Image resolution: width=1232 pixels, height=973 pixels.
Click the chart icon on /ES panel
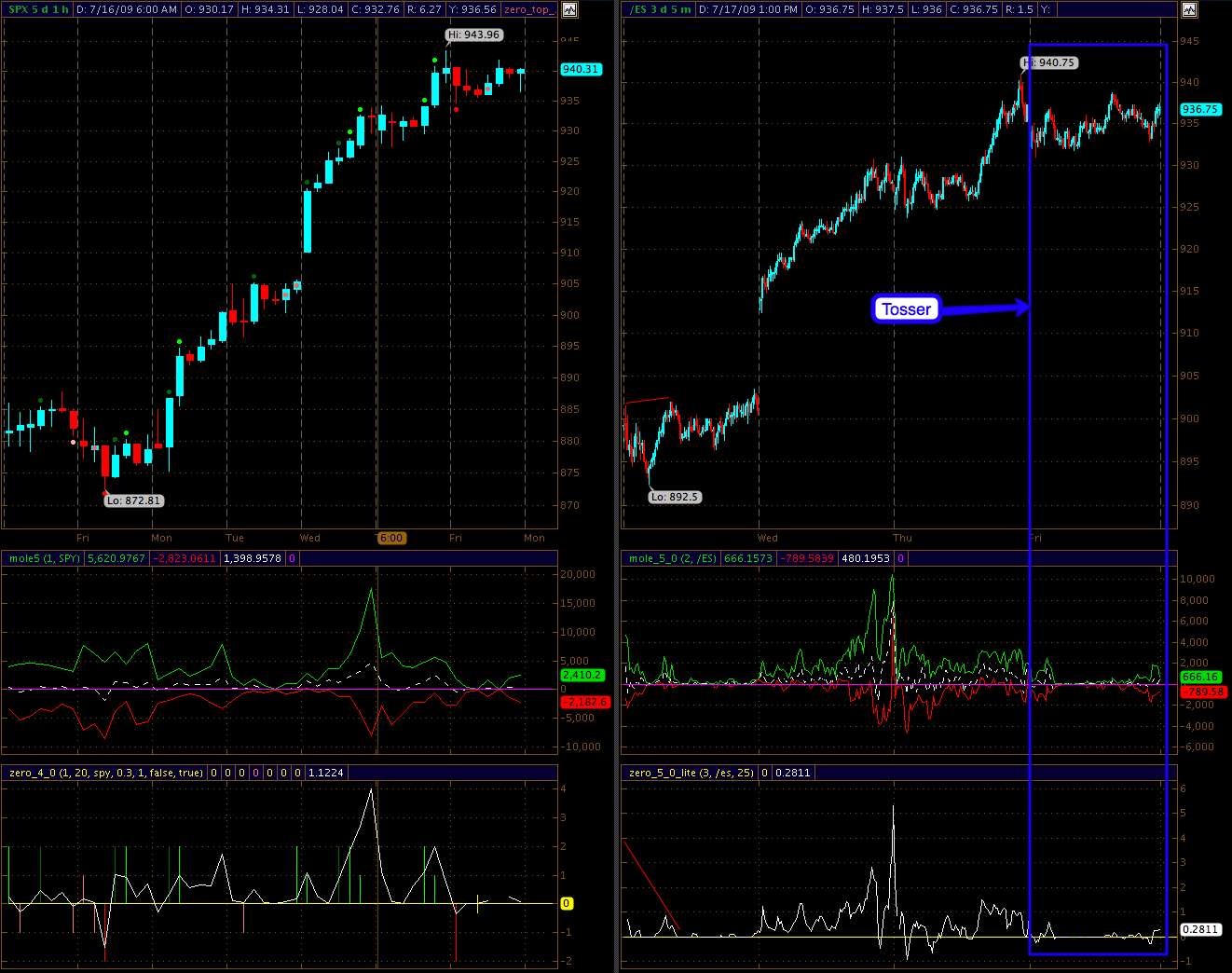tap(1188, 9)
